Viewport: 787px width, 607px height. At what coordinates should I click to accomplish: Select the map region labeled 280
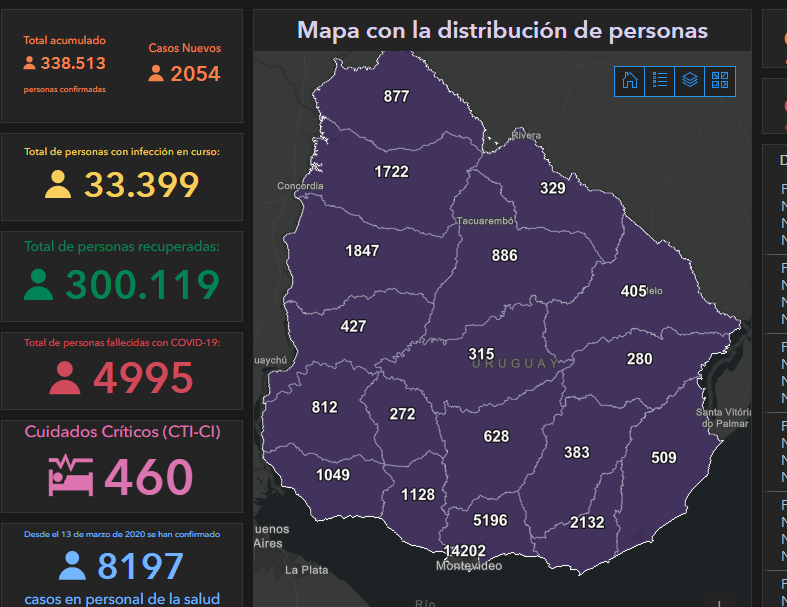click(639, 359)
